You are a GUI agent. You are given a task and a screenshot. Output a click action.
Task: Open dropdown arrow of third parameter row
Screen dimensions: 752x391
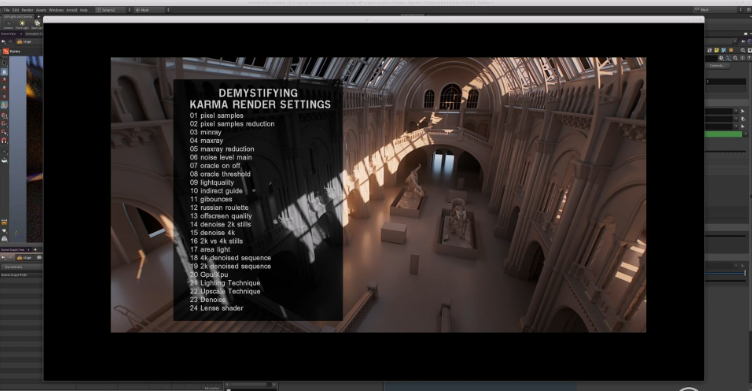(x=736, y=126)
